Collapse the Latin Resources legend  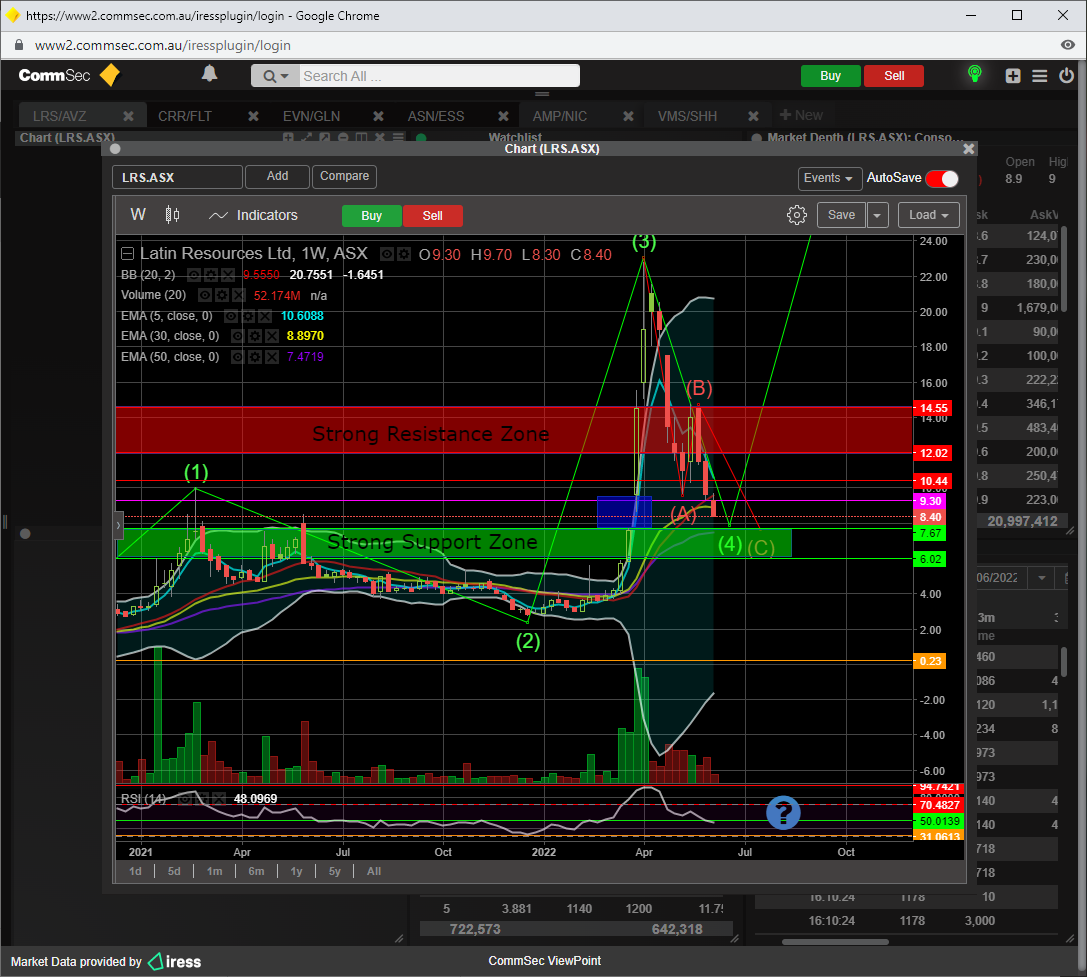pyautogui.click(x=127, y=254)
